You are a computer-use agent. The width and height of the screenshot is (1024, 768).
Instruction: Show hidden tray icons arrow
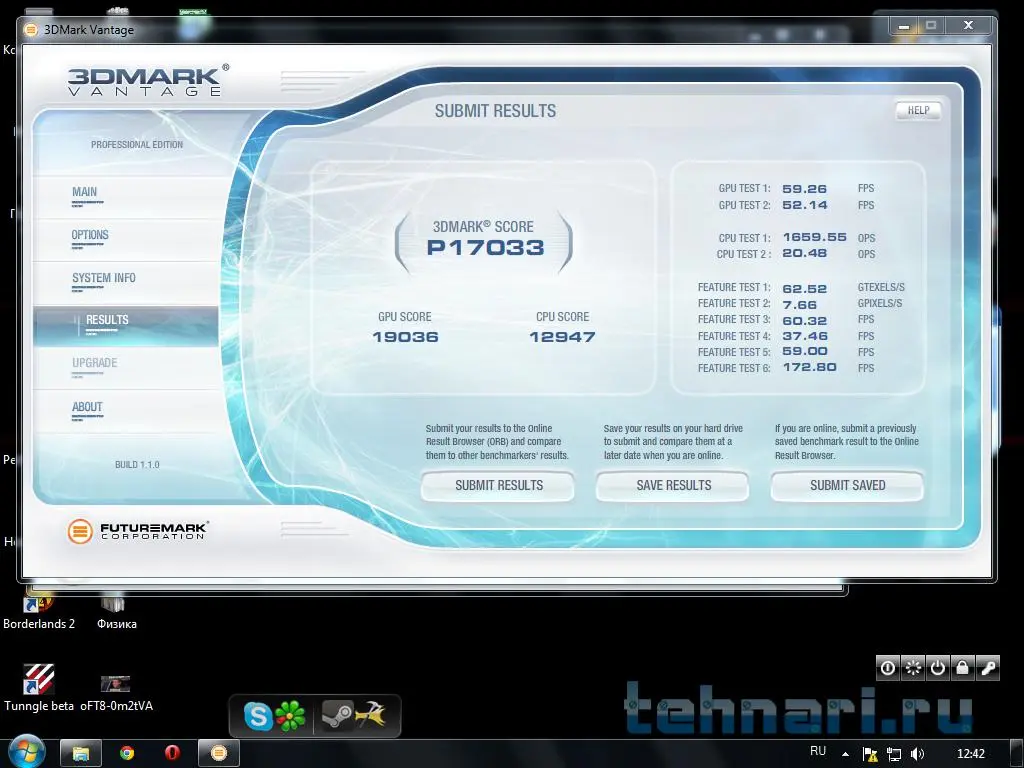coord(846,754)
